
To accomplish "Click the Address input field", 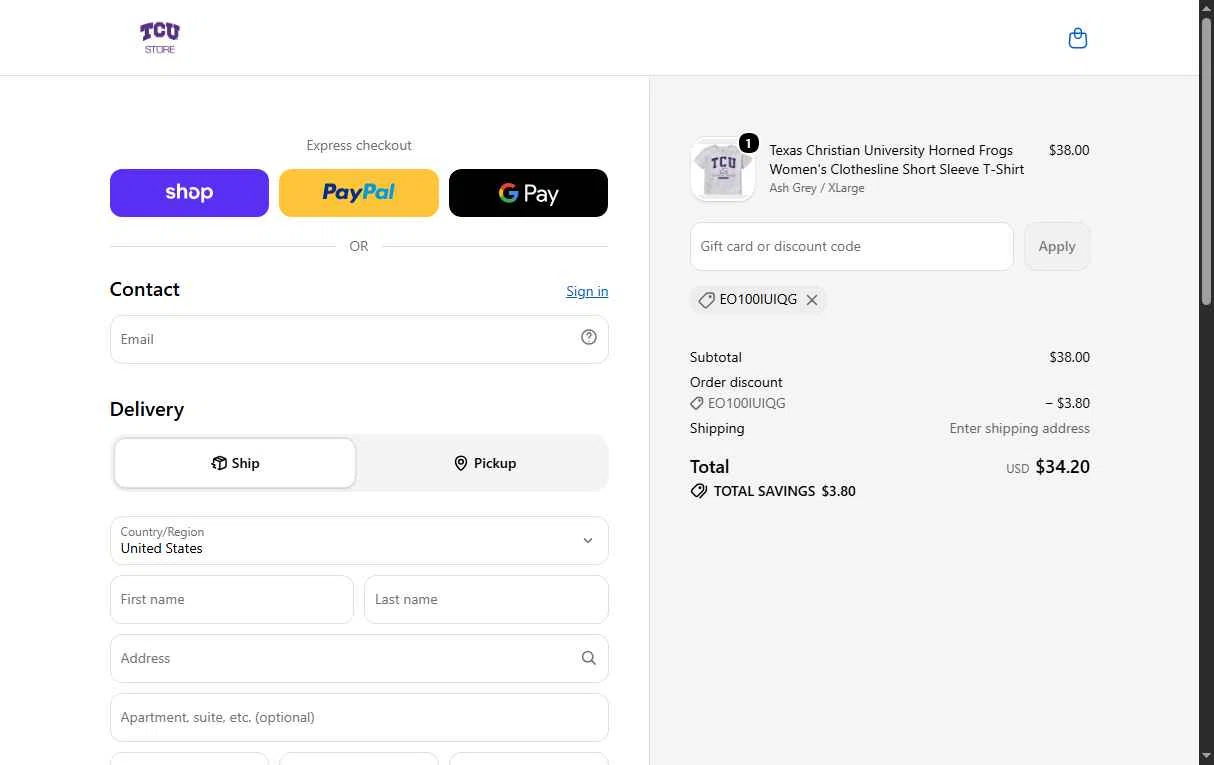I will 359,658.
